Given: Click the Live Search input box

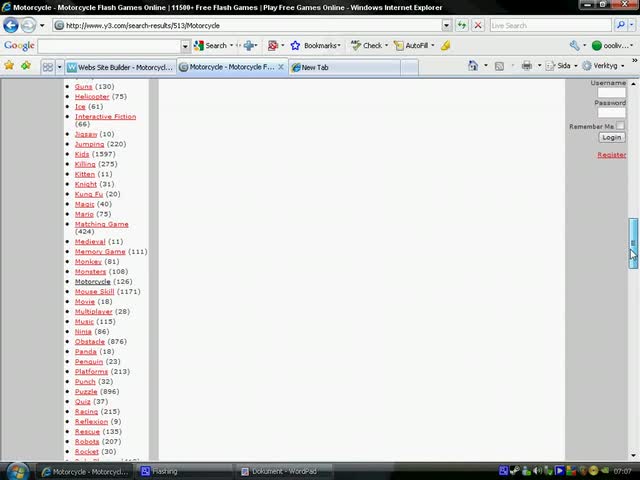Looking at the screenshot, I should (550, 25).
